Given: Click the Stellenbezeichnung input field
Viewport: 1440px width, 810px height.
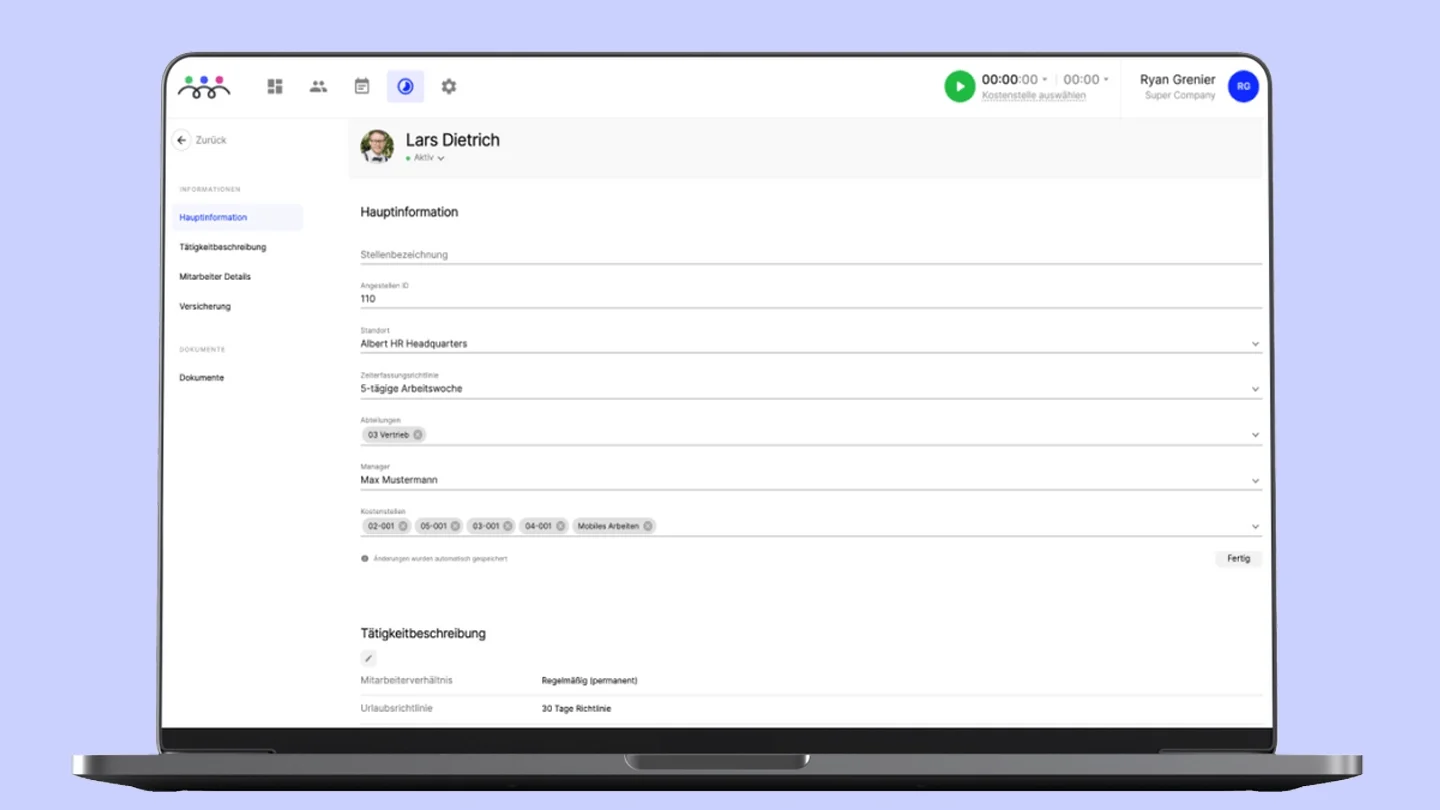Looking at the screenshot, I should [x=810, y=254].
